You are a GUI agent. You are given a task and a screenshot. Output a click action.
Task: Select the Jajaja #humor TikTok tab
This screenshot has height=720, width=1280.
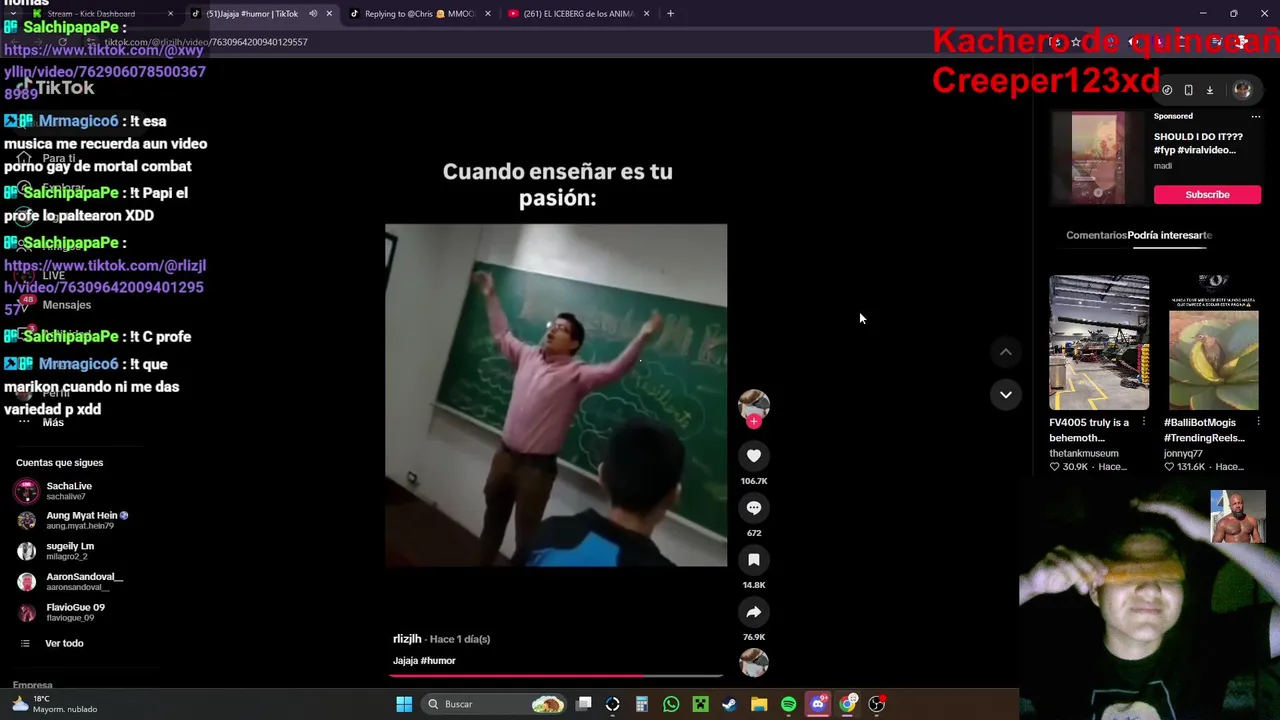click(252, 14)
